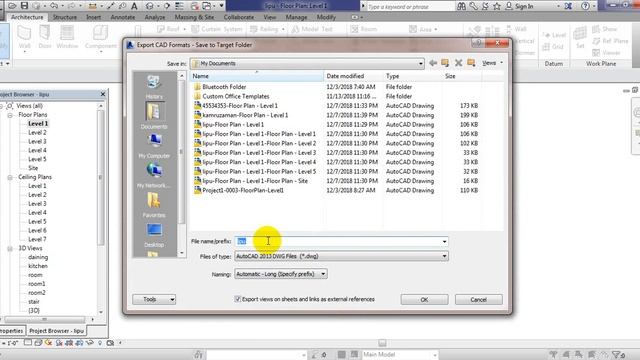The height and width of the screenshot is (360, 640).
Task: Collapse 3D Views tree node
Action: [x=10, y=248]
